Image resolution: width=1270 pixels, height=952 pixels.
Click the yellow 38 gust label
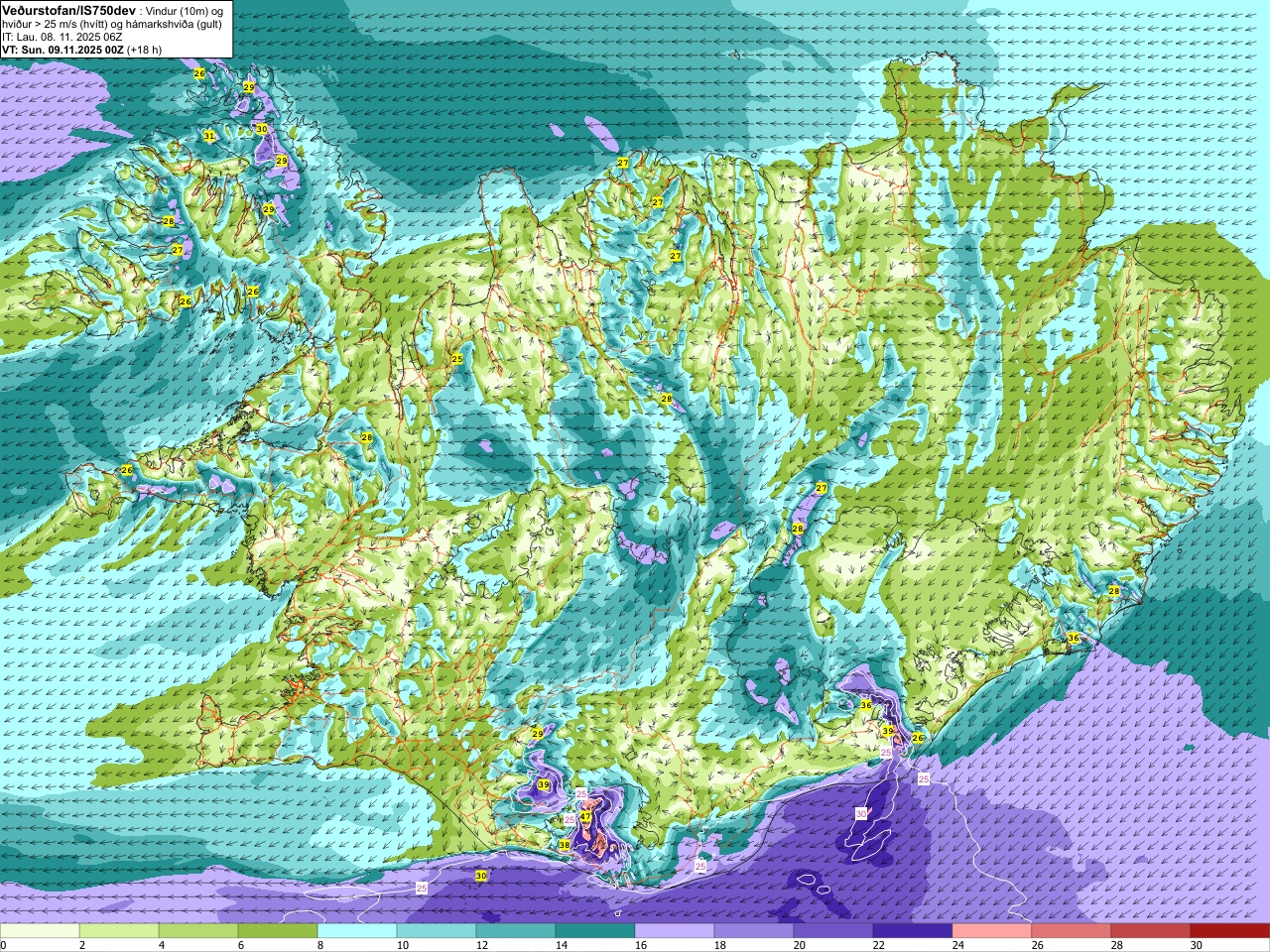[x=565, y=845]
